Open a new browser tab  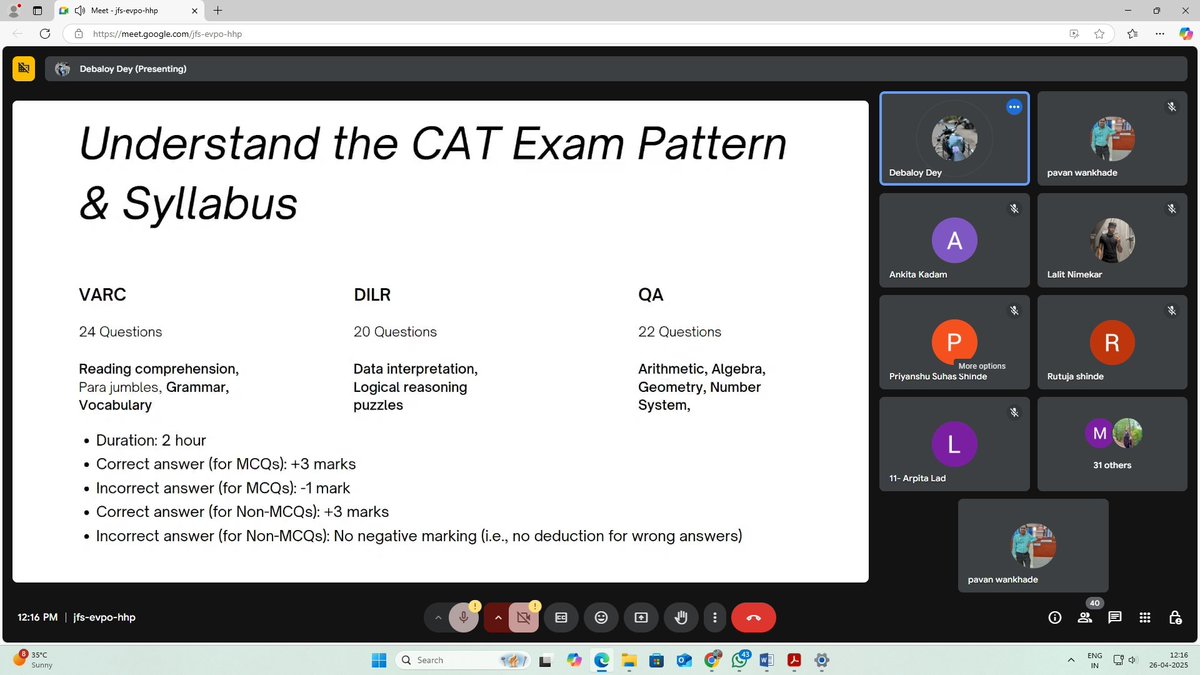[217, 11]
